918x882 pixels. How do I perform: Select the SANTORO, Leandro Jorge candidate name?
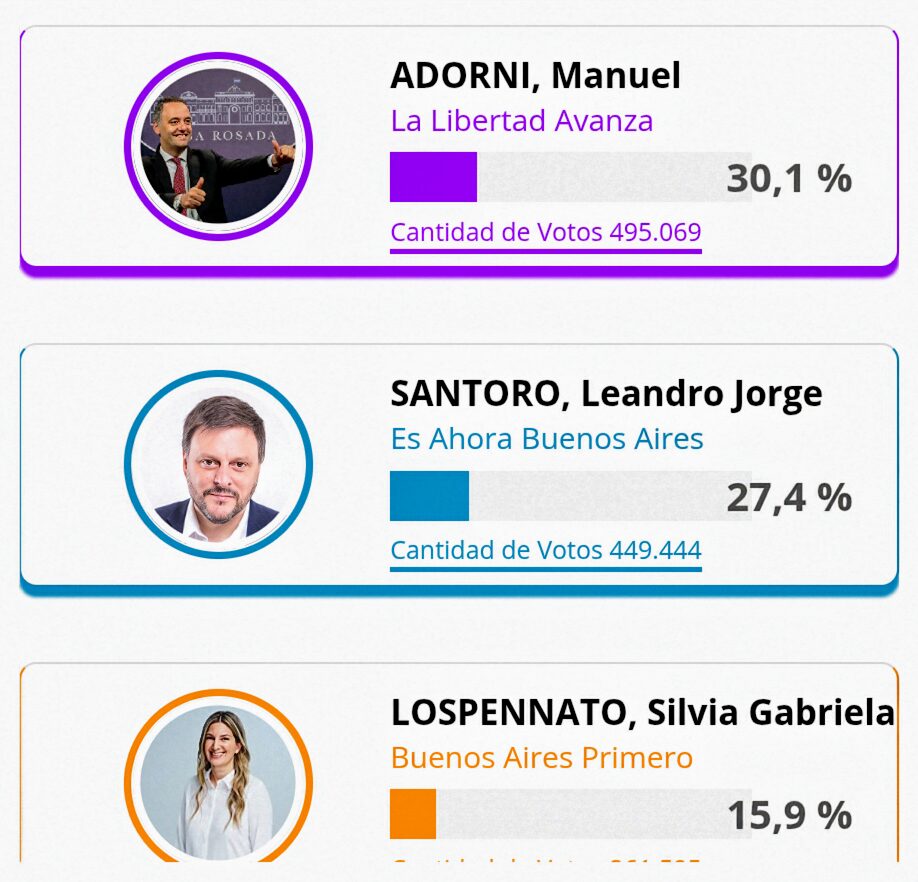[606, 393]
